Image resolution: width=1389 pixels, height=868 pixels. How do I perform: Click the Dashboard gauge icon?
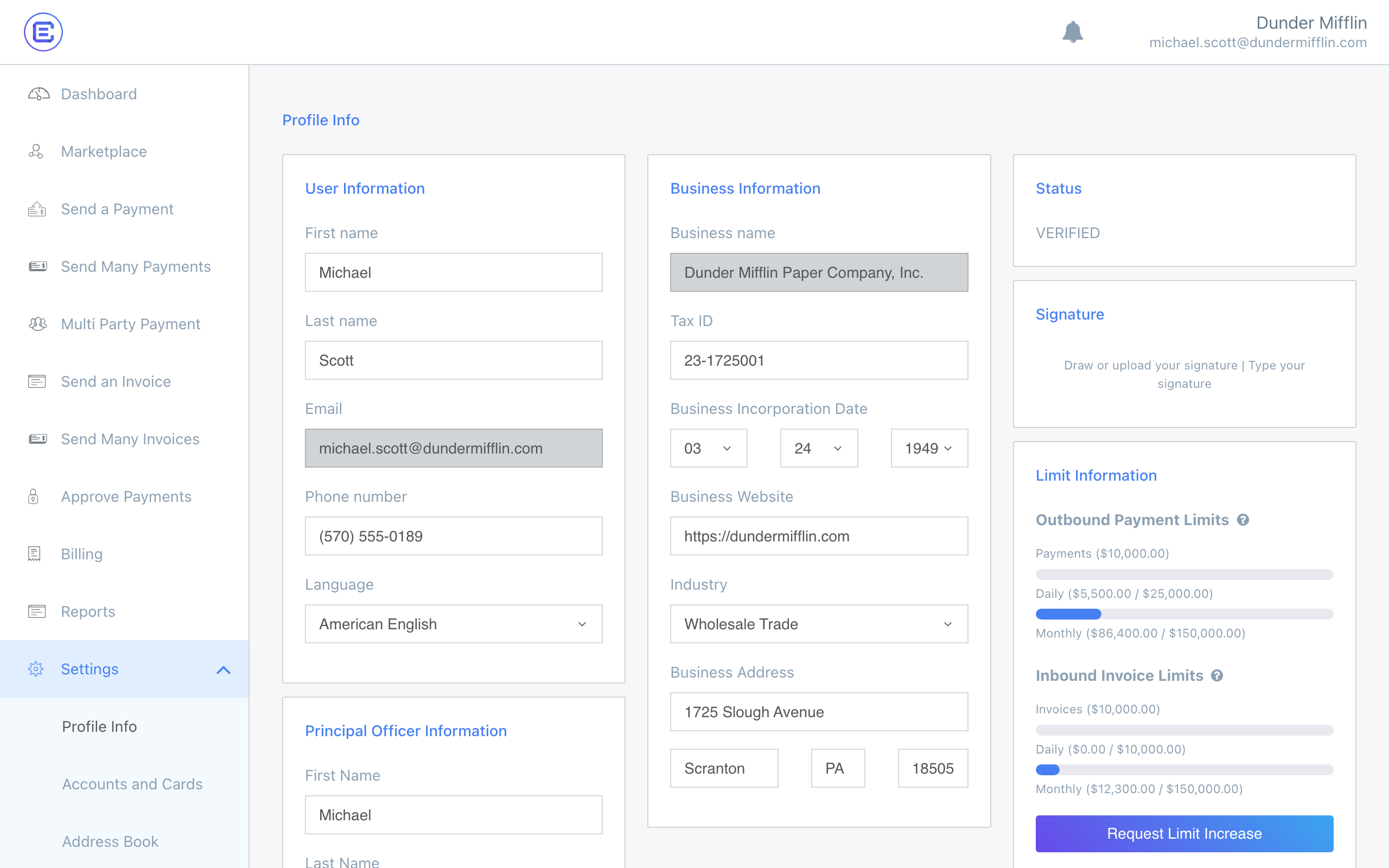pyautogui.click(x=39, y=94)
